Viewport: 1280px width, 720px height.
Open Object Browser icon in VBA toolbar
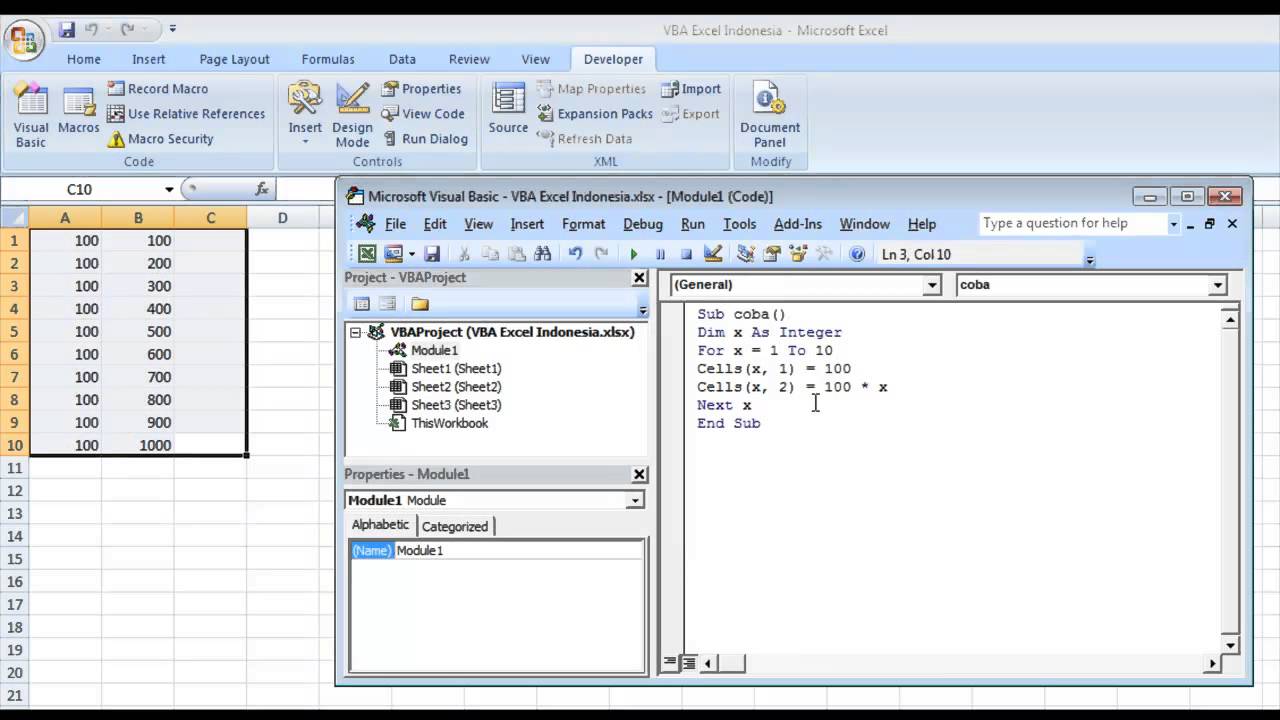point(797,254)
